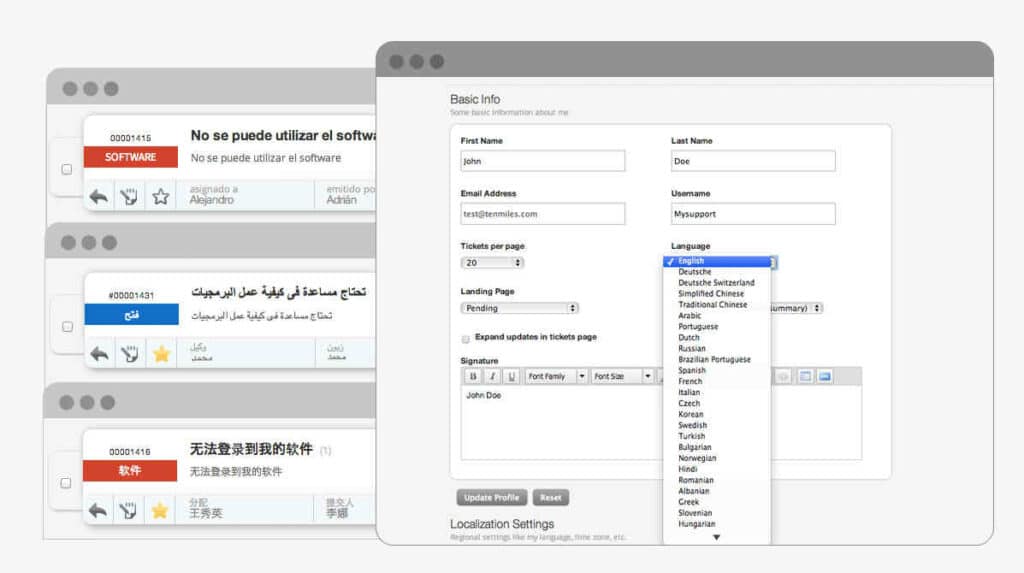The width and height of the screenshot is (1024, 573).
Task: Select Norwegian language
Action: 717,458
